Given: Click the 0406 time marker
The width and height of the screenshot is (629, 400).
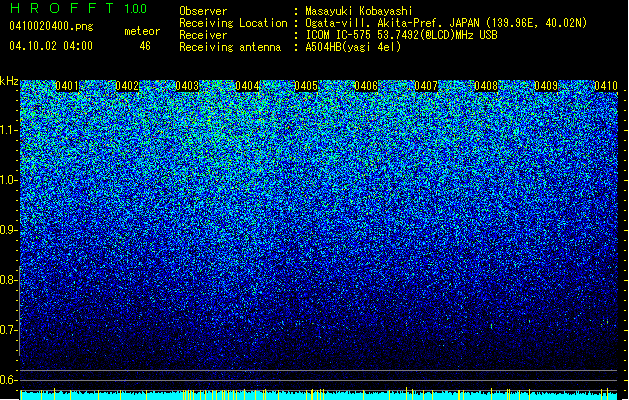Looking at the screenshot, I should (366, 86).
